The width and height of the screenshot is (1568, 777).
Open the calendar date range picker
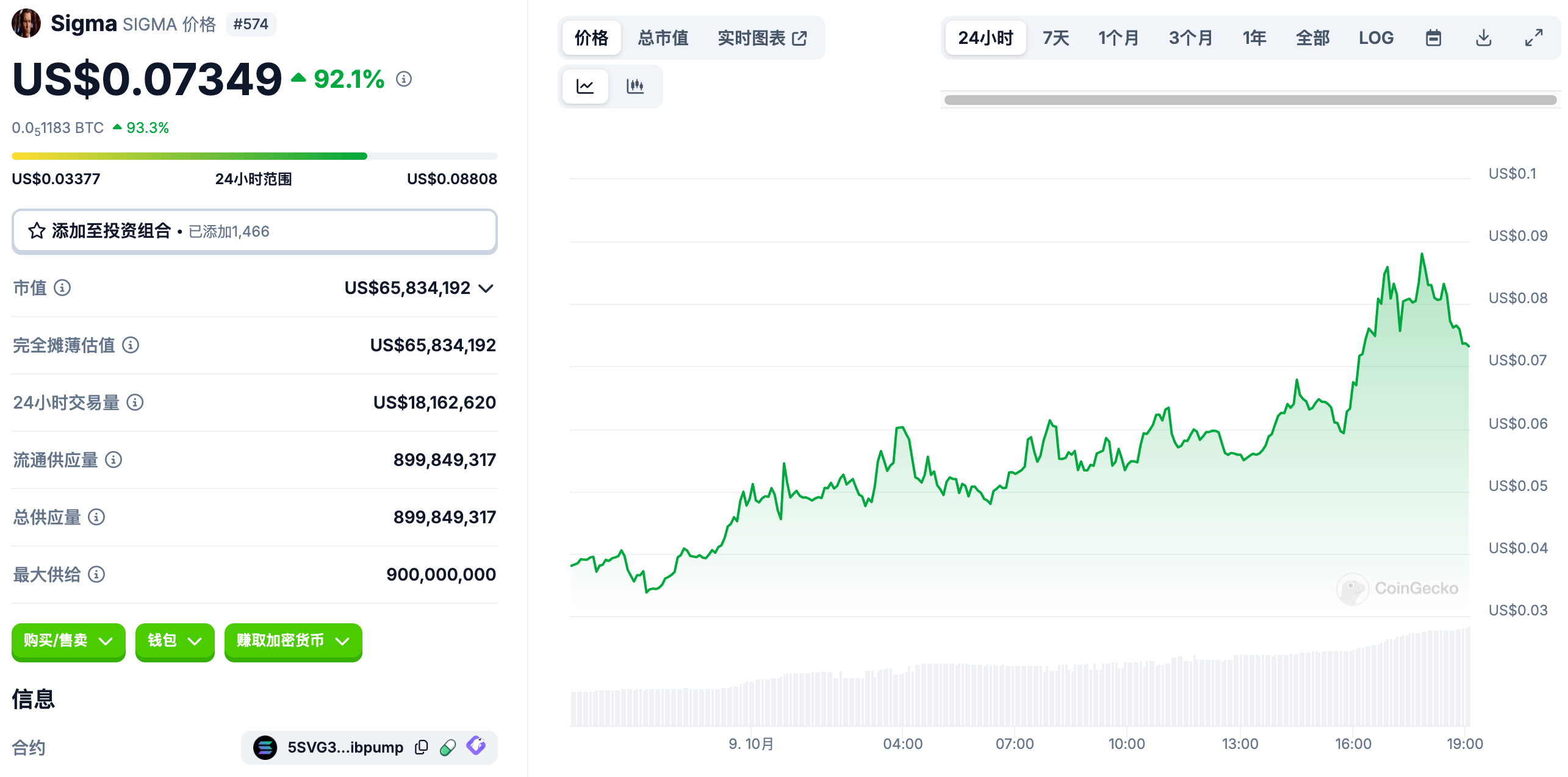point(1433,38)
